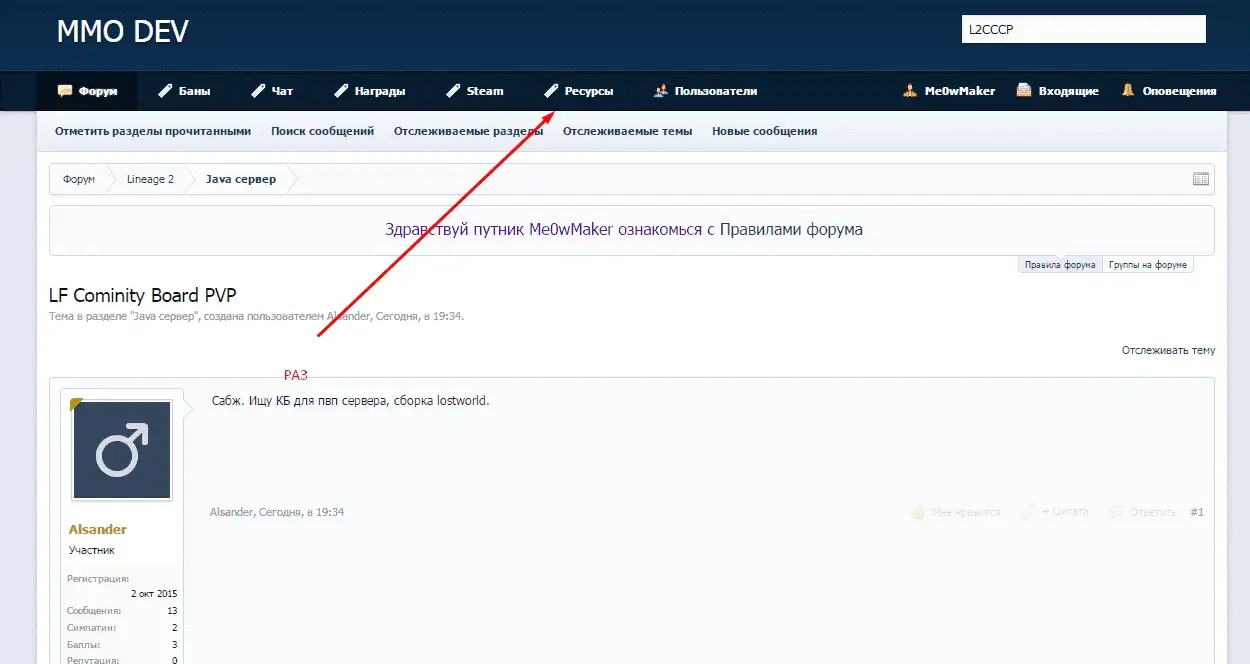Open the Форум navigation tab
The image size is (1250, 664).
87,91
